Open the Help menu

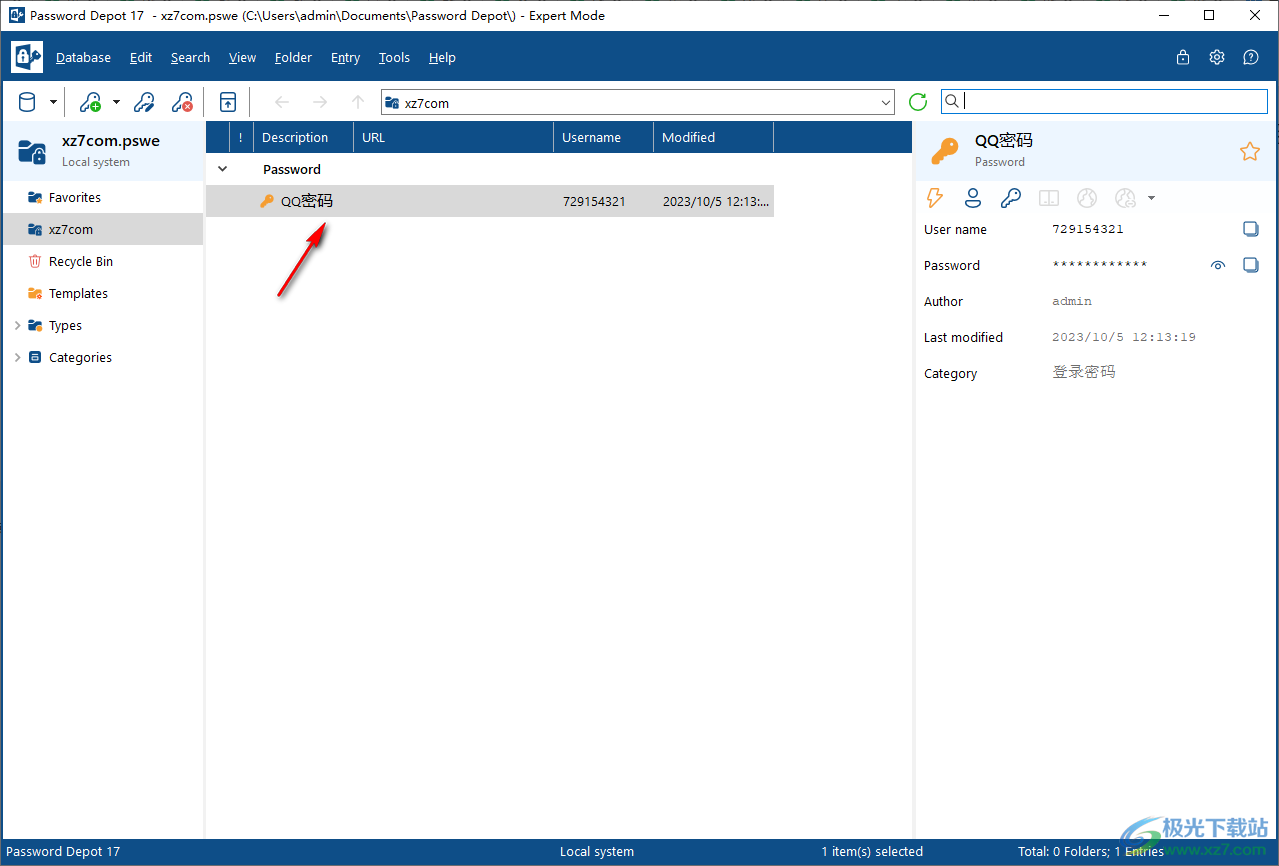point(442,57)
